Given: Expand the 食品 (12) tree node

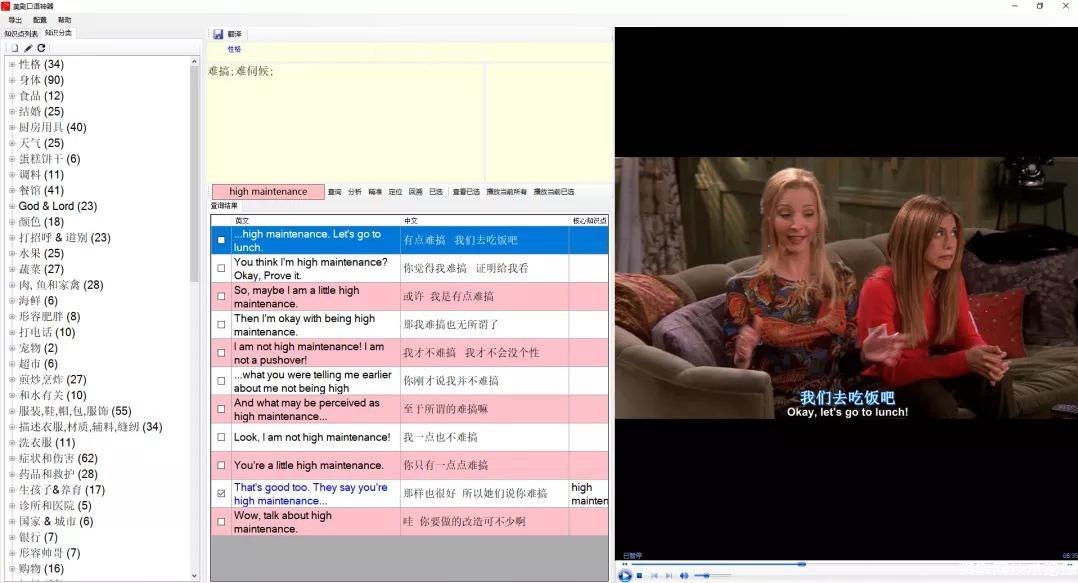Looking at the screenshot, I should (x=12, y=96).
